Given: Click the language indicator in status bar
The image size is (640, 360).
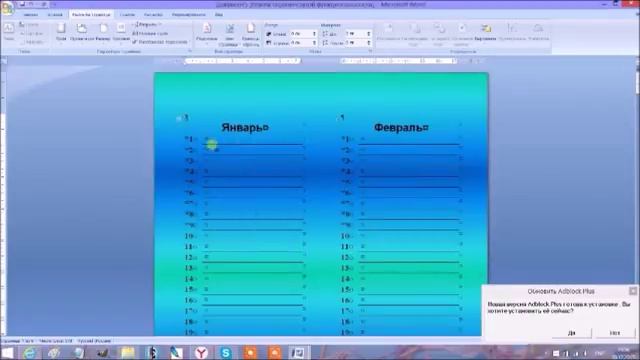Looking at the screenshot, I should tap(94, 341).
